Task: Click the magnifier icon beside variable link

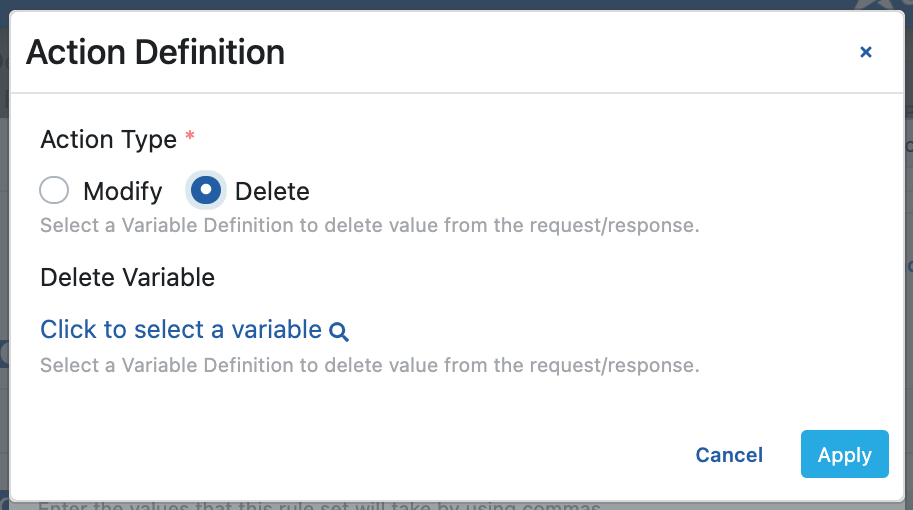Action: coord(339,332)
